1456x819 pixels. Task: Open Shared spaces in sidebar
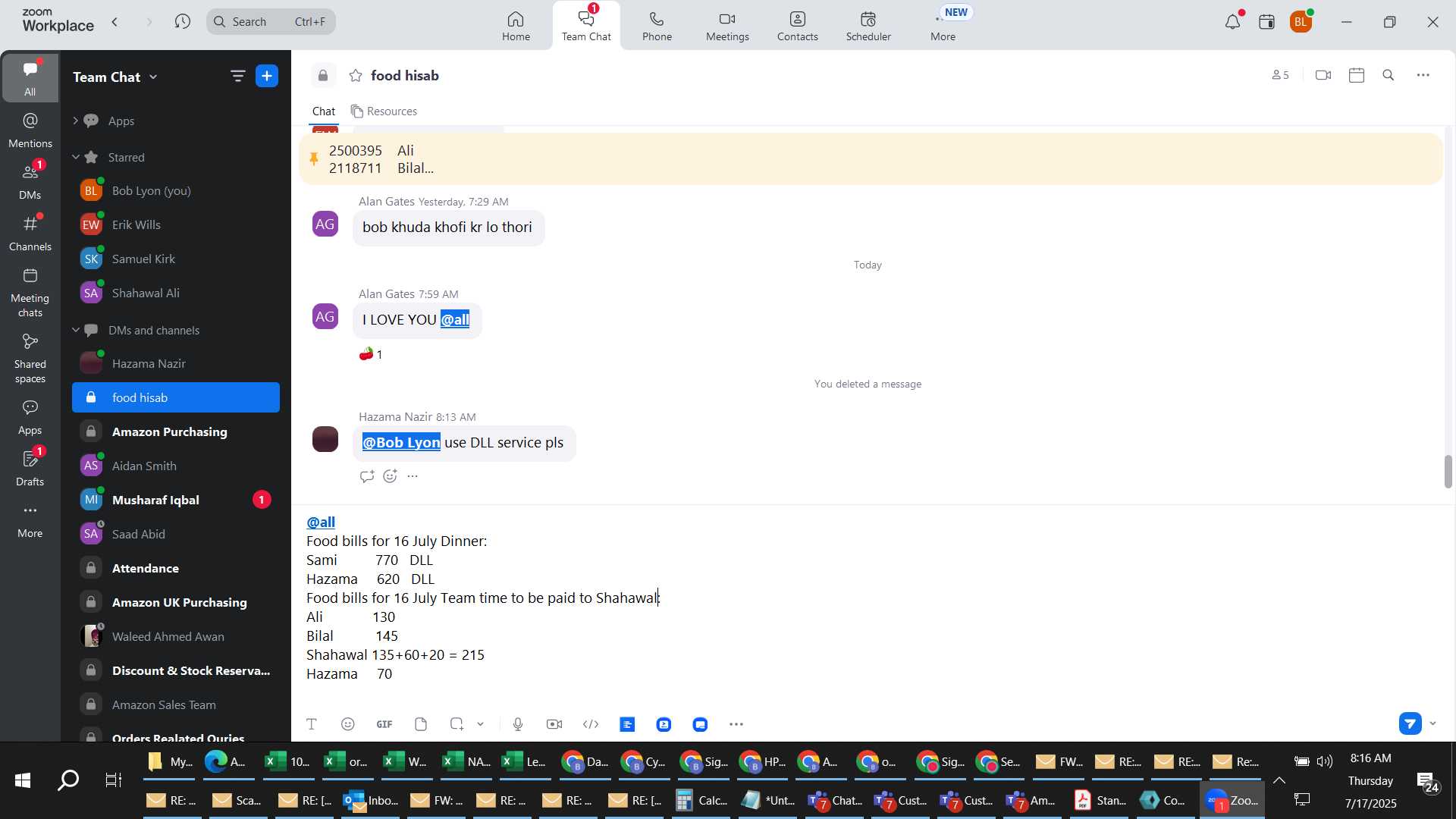click(x=30, y=359)
